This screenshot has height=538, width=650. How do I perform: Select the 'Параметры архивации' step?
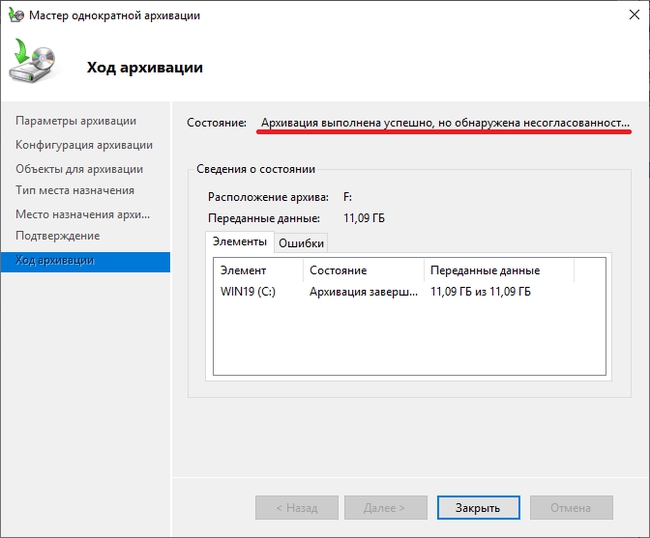[x=76, y=121]
